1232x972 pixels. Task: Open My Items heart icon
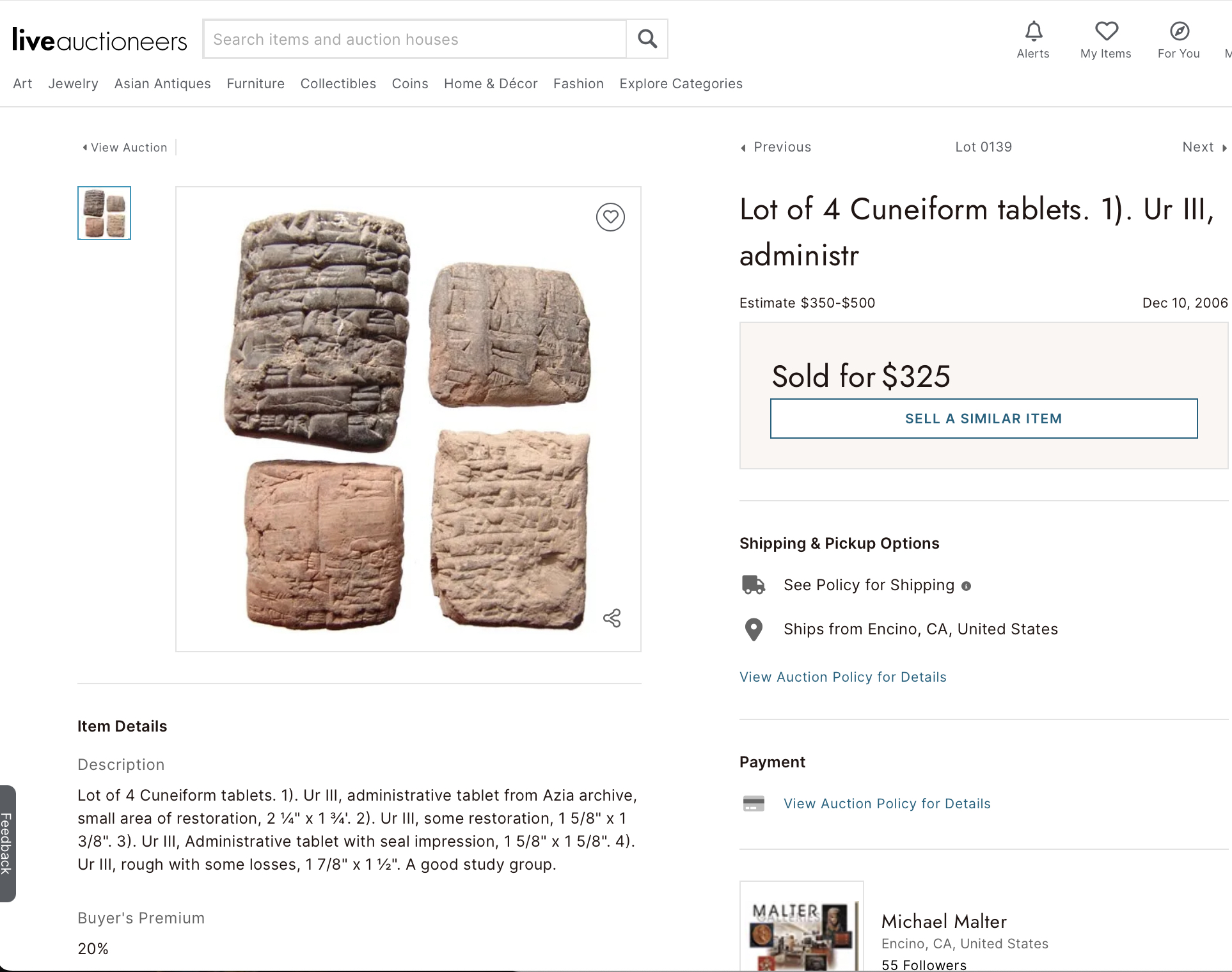point(1106,32)
